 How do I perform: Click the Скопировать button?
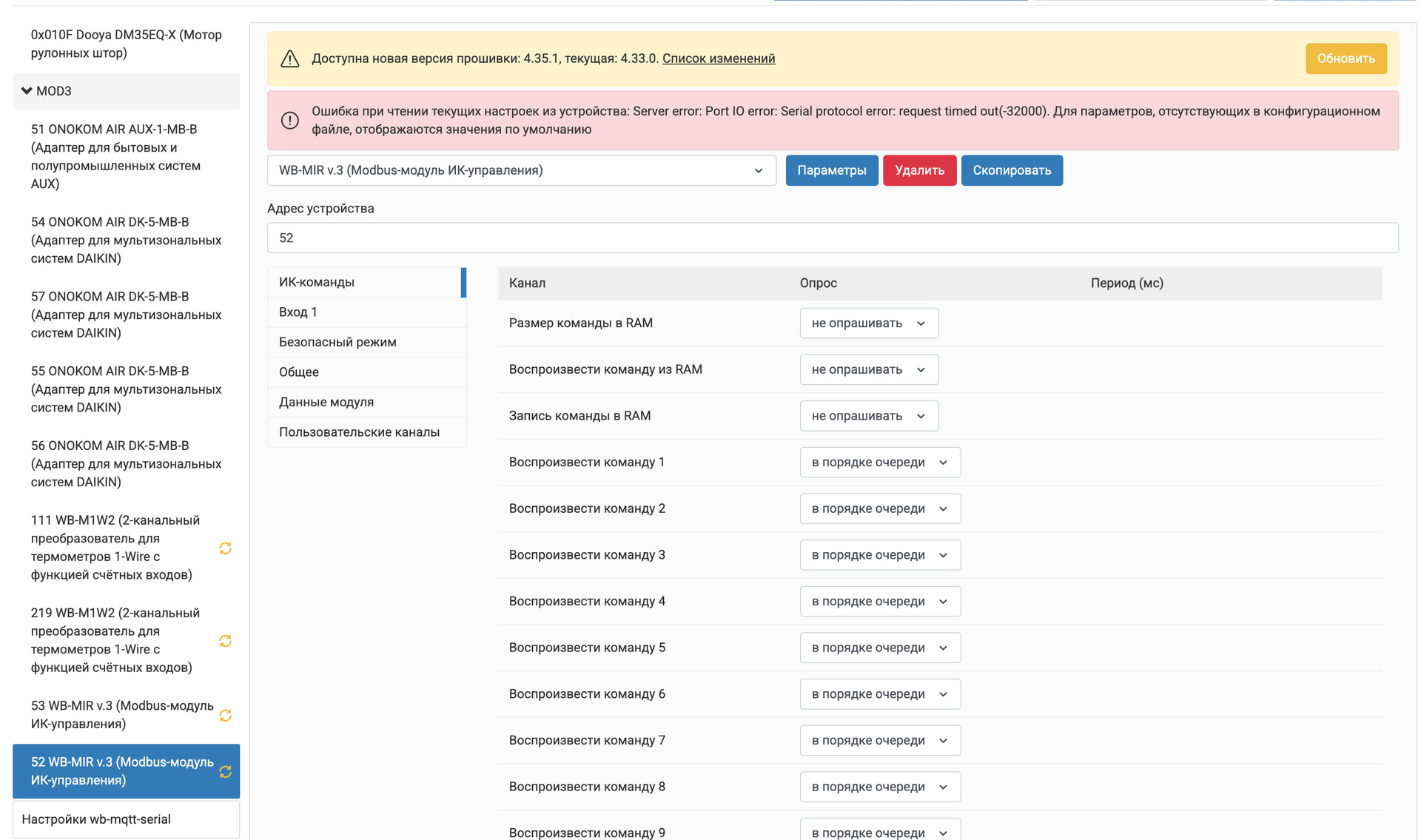tap(1012, 170)
